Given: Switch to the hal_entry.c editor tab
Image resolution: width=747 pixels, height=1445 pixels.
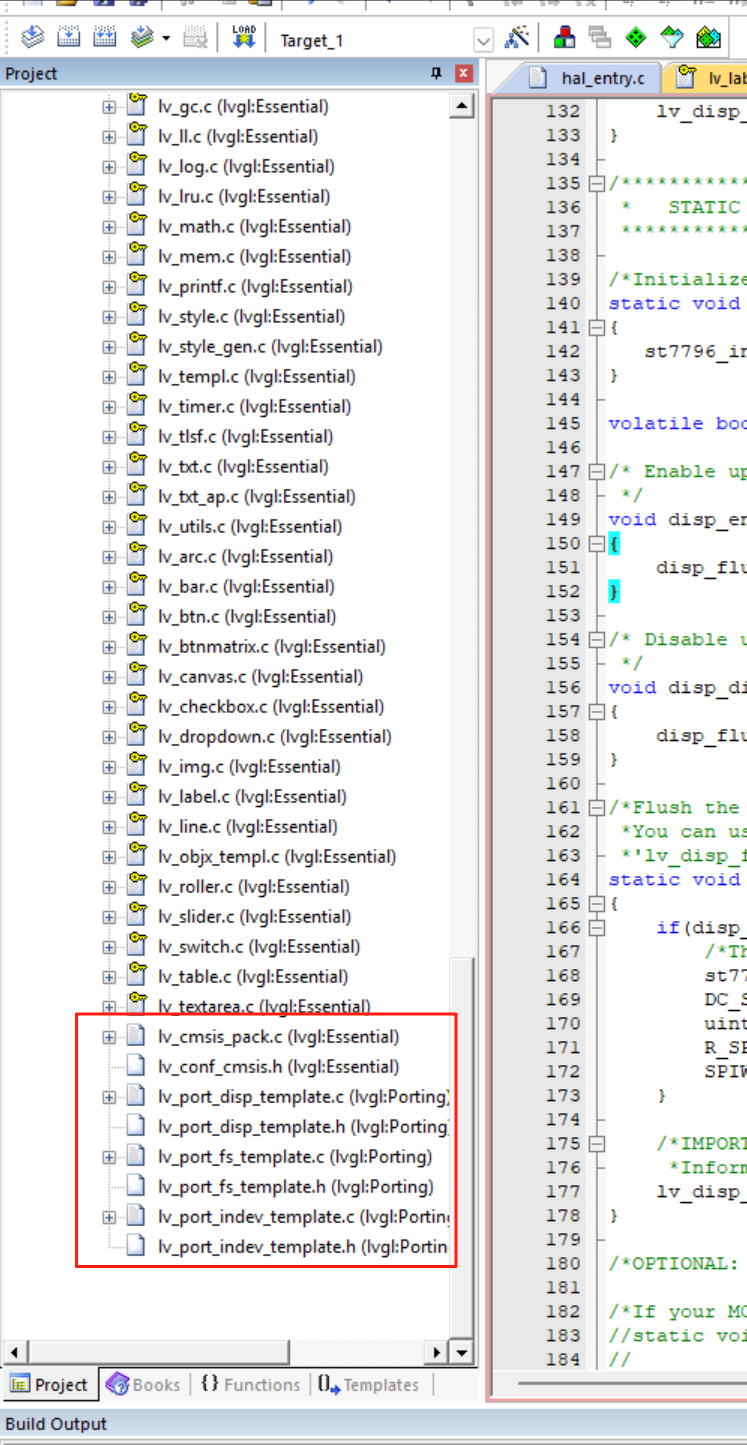Looking at the screenshot, I should 592,78.
